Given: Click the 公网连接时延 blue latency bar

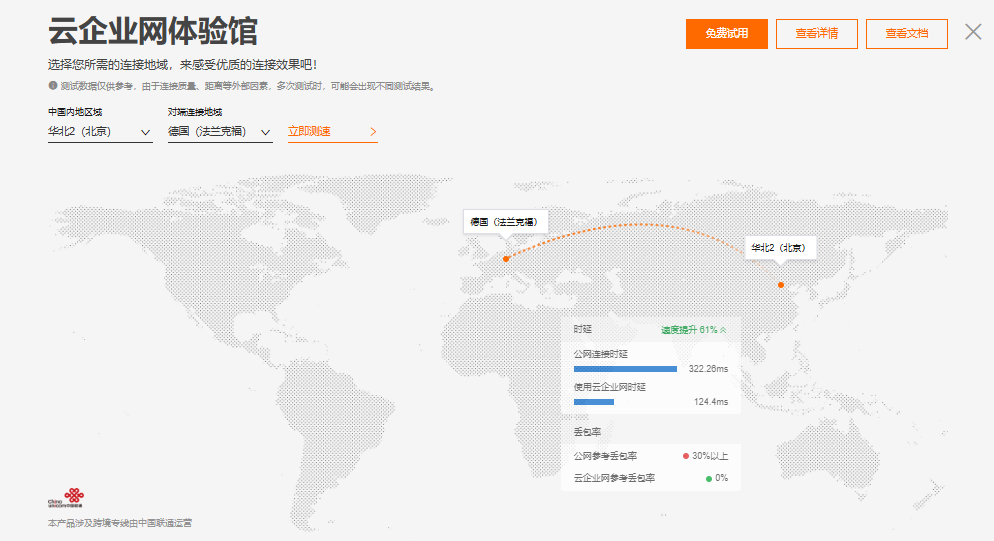Looking at the screenshot, I should click(625, 369).
